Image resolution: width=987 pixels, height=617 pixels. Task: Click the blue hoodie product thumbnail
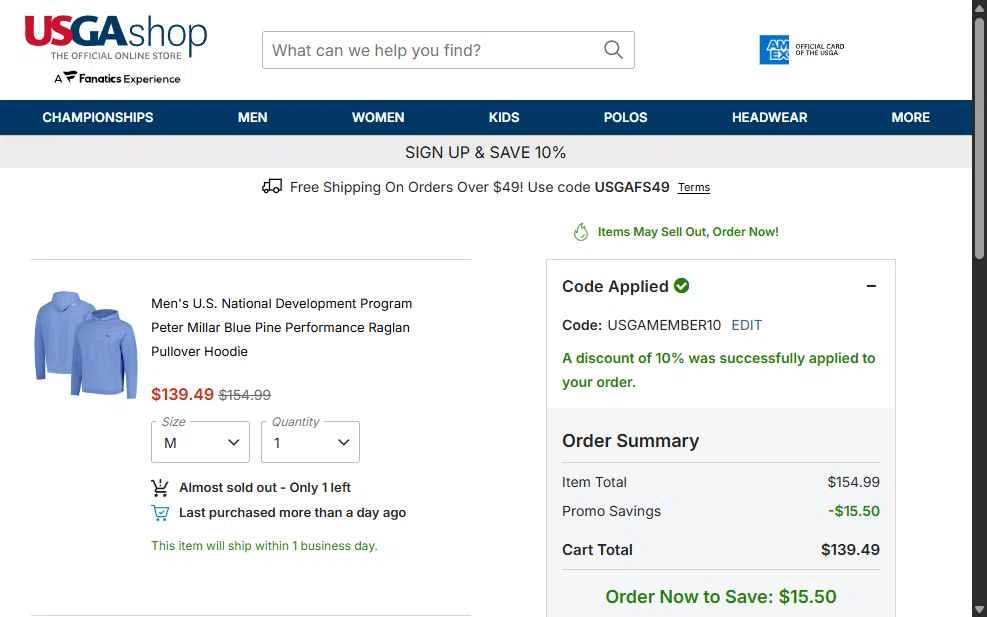tap(86, 344)
